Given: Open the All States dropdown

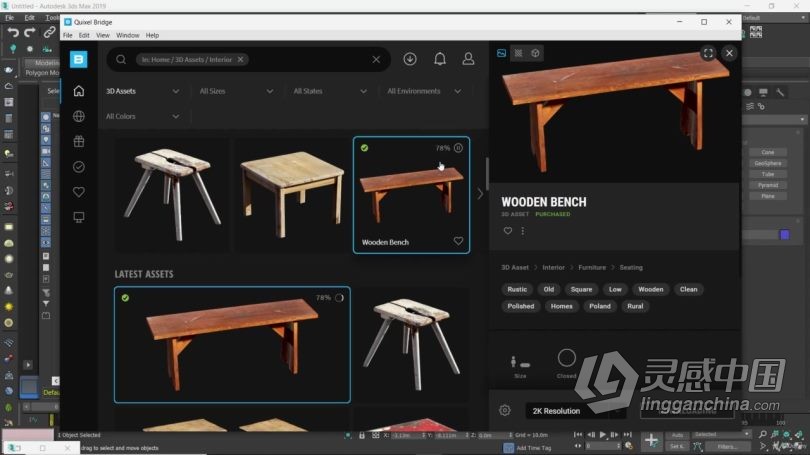Looking at the screenshot, I should click(331, 91).
